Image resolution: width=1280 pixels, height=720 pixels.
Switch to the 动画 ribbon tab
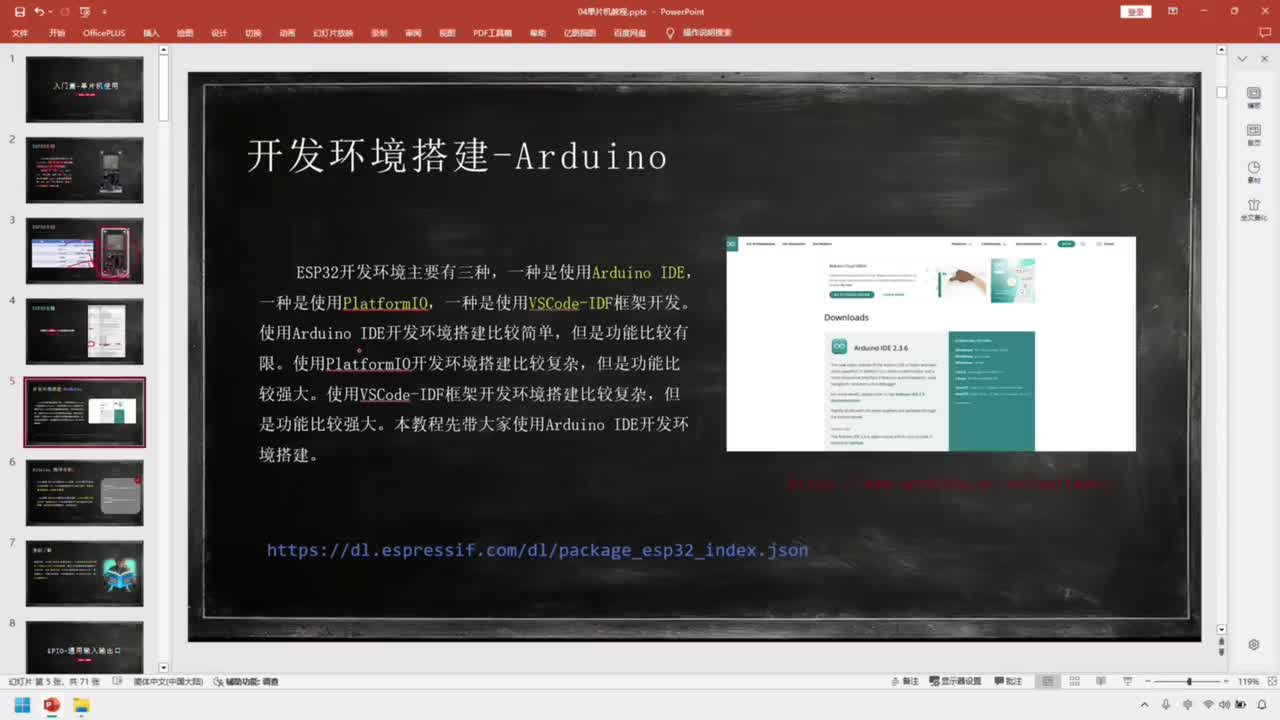point(287,33)
